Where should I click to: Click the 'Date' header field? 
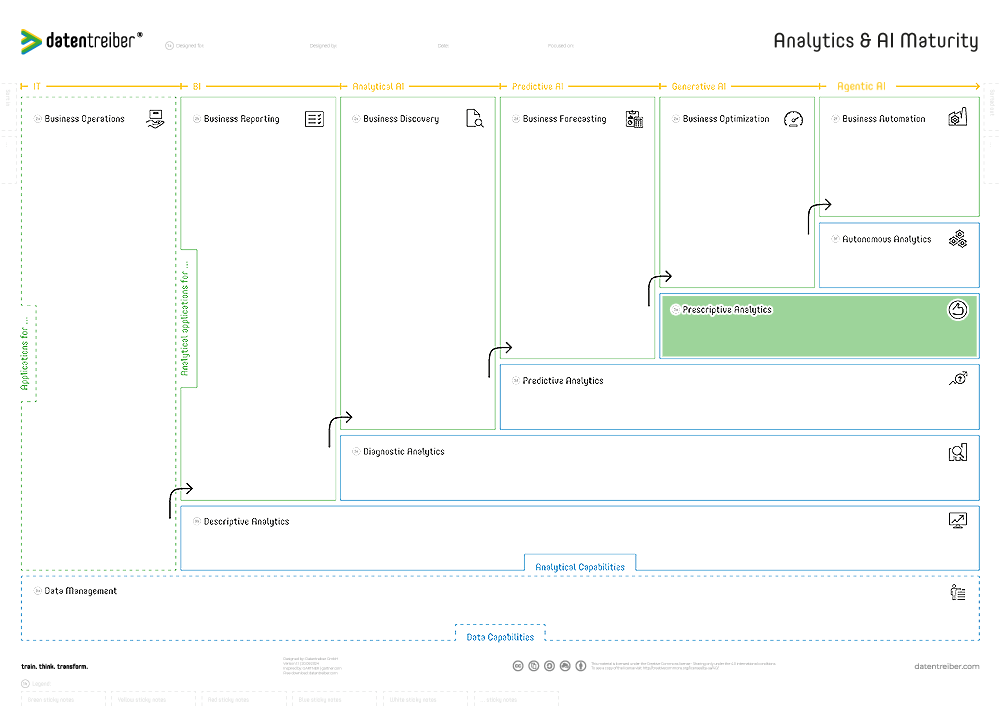point(443,46)
